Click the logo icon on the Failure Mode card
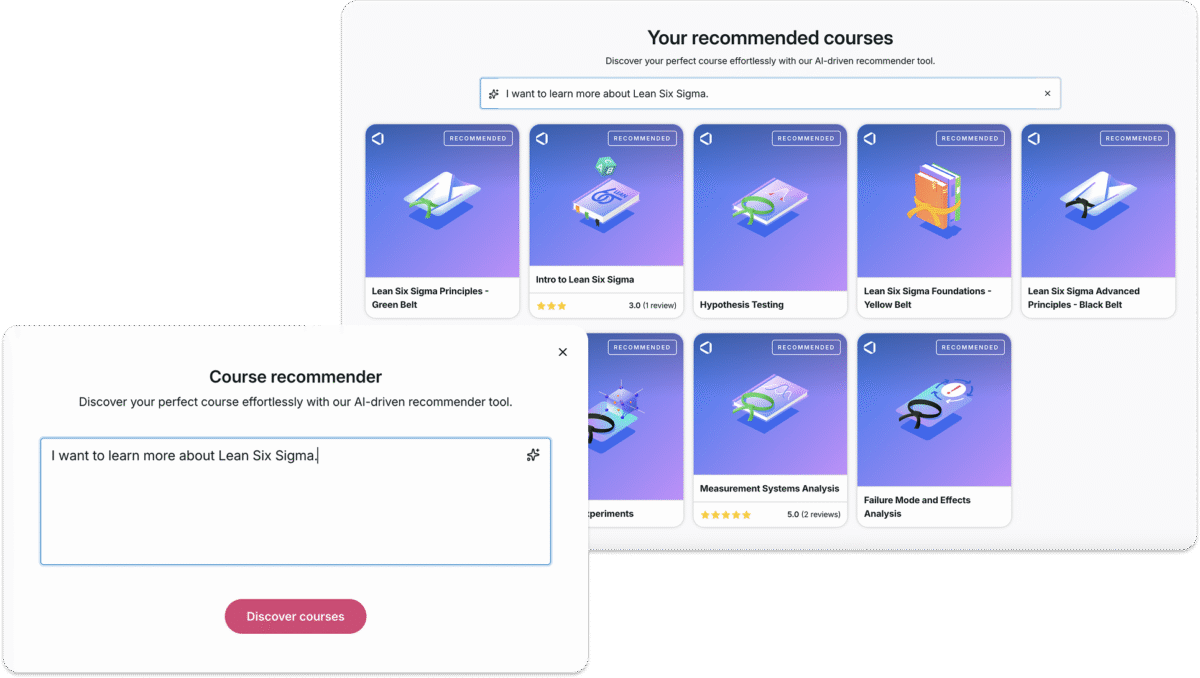 (870, 347)
